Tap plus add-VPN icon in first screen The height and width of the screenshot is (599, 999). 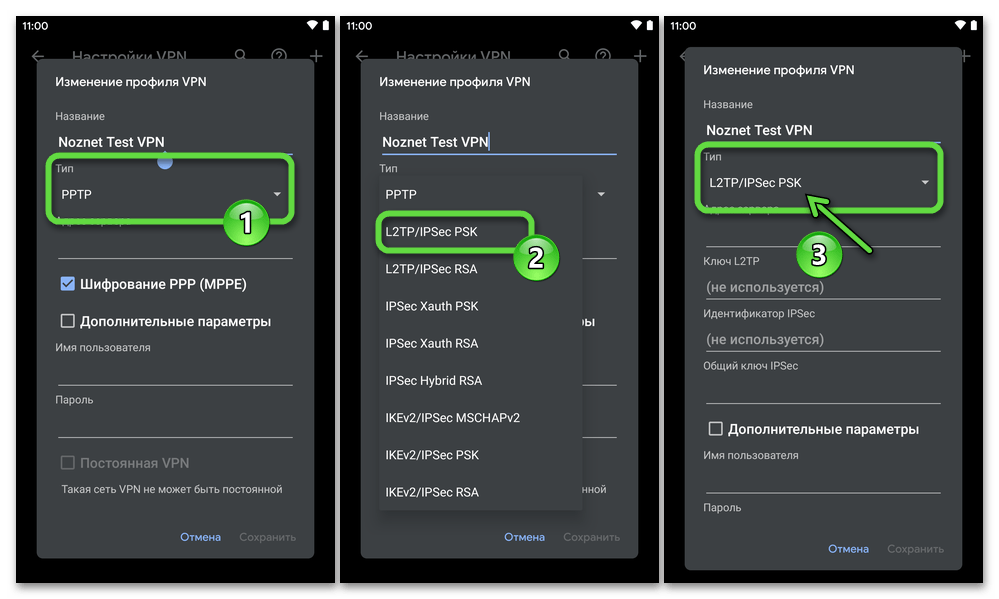(316, 56)
